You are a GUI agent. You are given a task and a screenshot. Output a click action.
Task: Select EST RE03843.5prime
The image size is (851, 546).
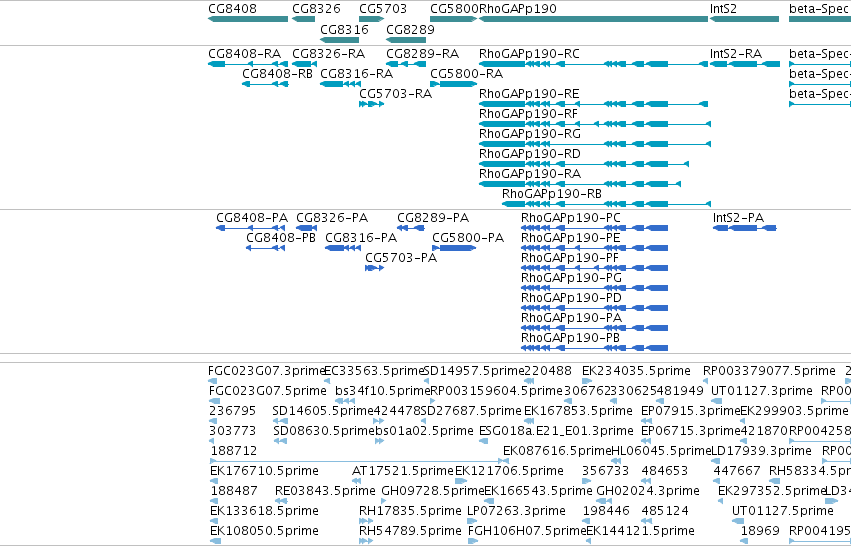pos(280,501)
